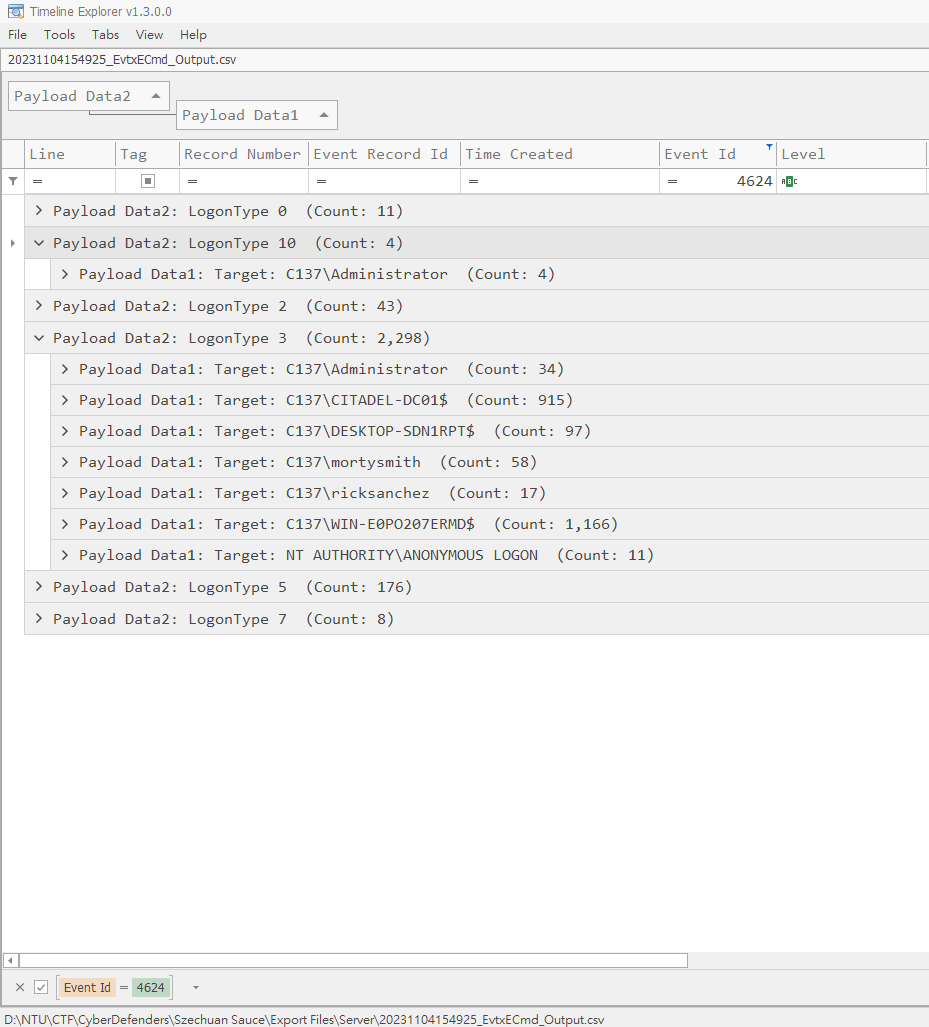The width and height of the screenshot is (929, 1027).
Task: Expand the ricksanchez target group
Action: point(65,493)
